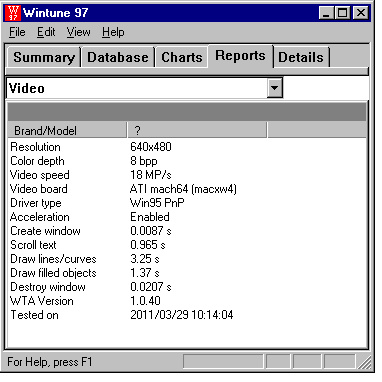Click the 'Win95 PnP' value
This screenshot has width=382, height=382.
[x=157, y=203]
